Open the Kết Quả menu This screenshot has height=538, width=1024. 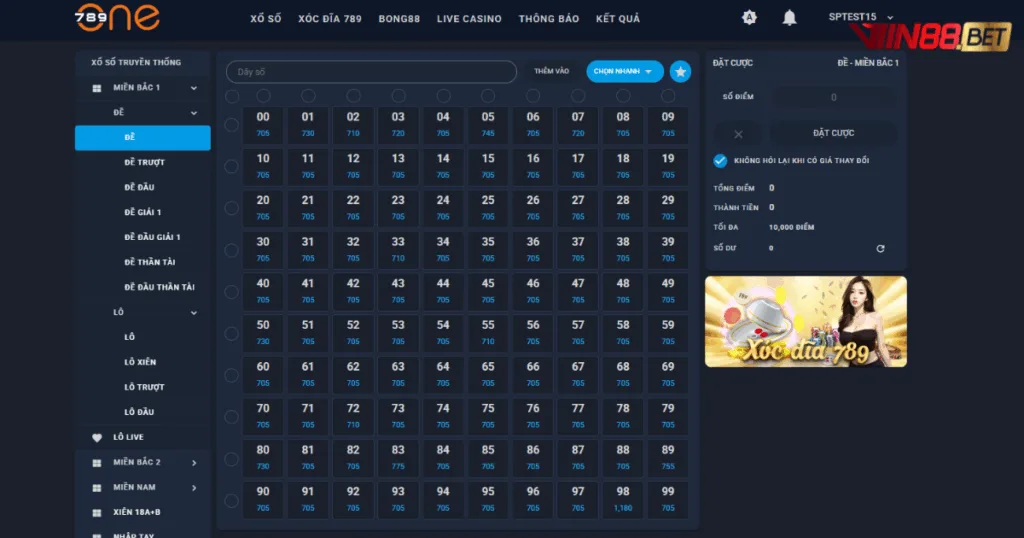(618, 19)
